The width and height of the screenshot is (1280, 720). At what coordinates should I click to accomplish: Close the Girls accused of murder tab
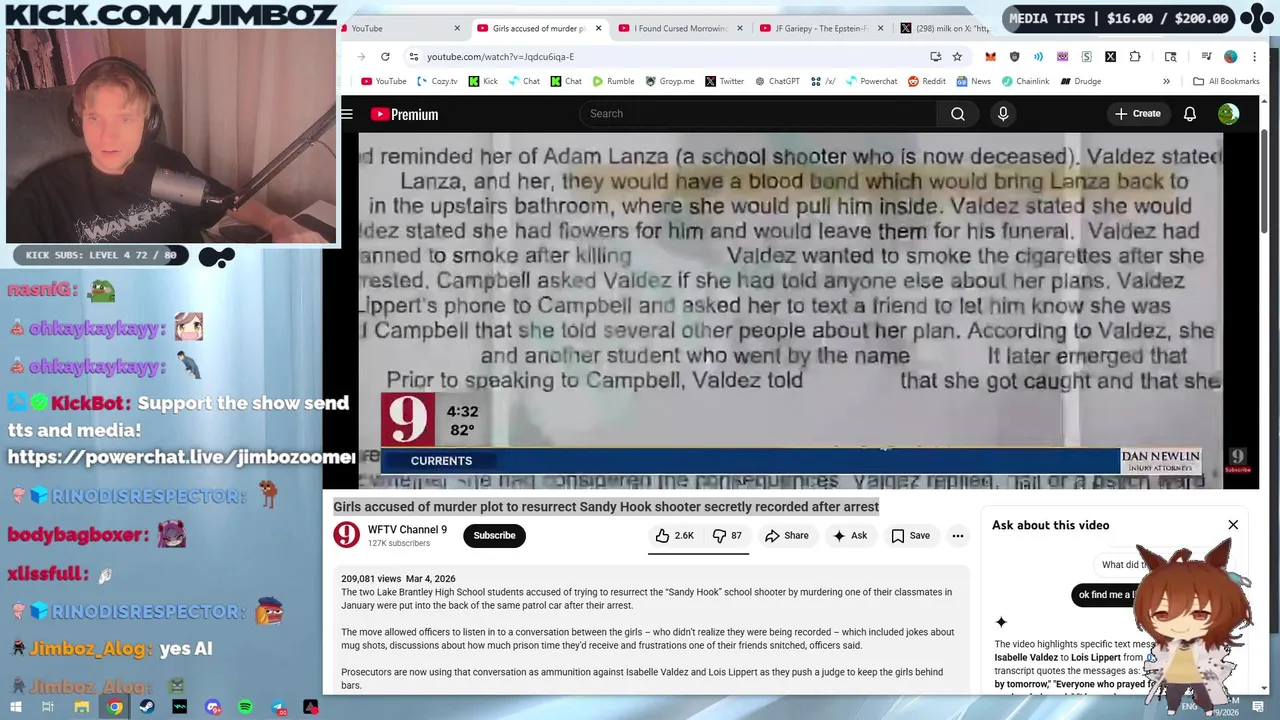coord(598,28)
